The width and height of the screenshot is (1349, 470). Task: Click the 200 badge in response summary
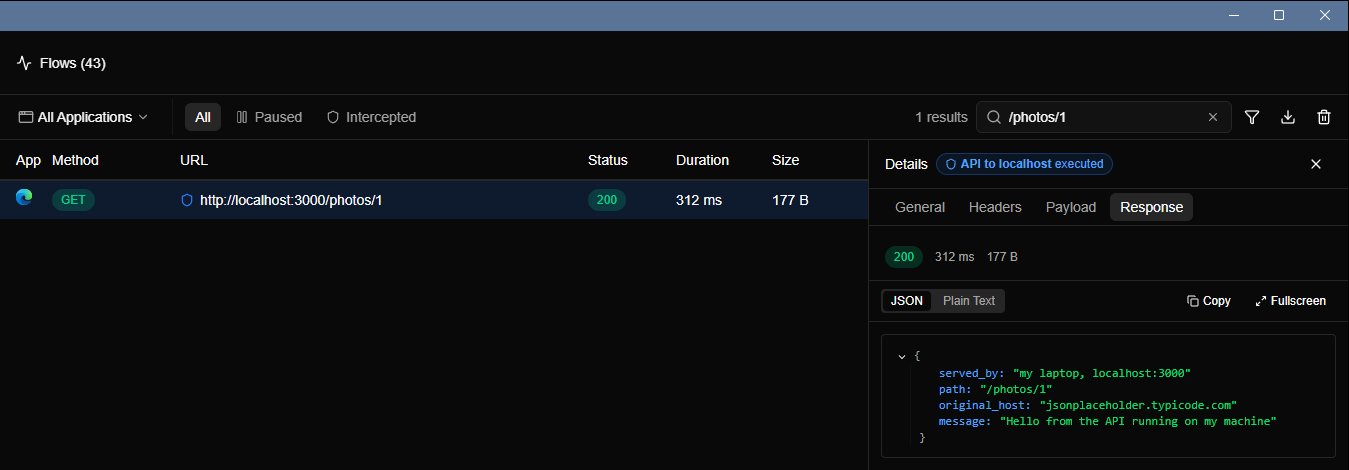click(x=904, y=257)
